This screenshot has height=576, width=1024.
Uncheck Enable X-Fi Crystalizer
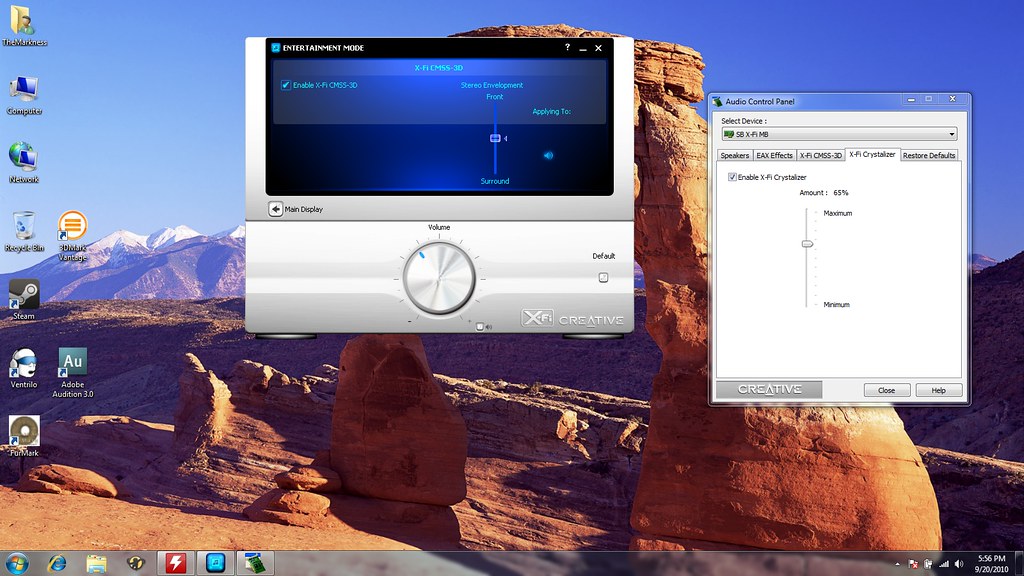pyautogui.click(x=732, y=177)
